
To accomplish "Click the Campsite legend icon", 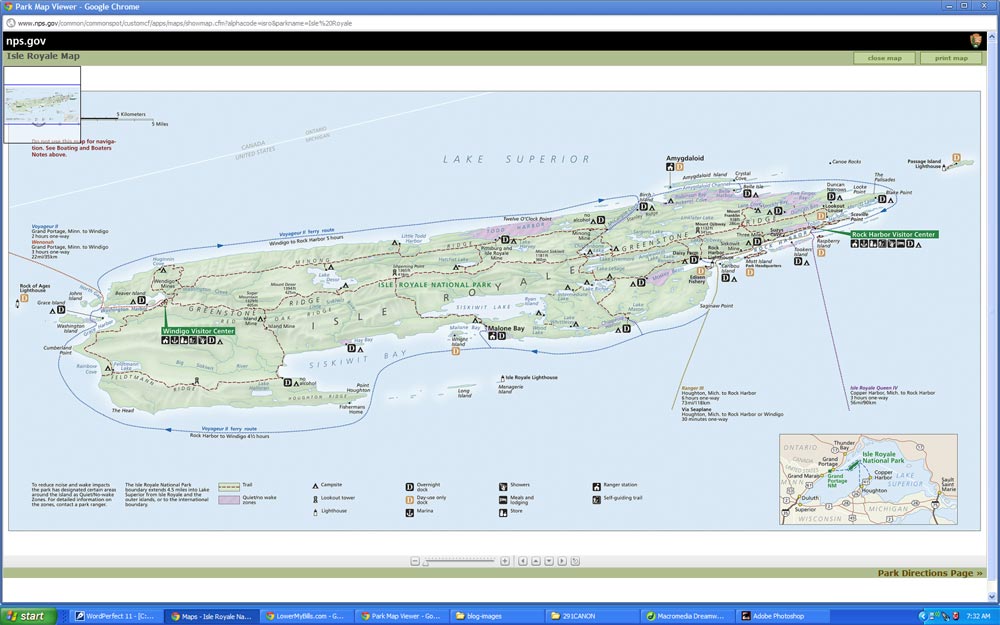I will point(315,485).
